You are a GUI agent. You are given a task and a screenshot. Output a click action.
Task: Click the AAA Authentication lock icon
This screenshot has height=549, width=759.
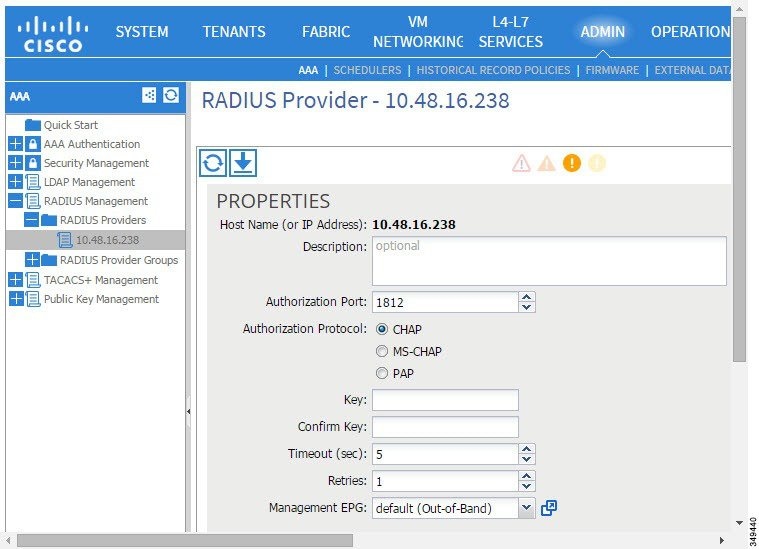tap(32, 144)
